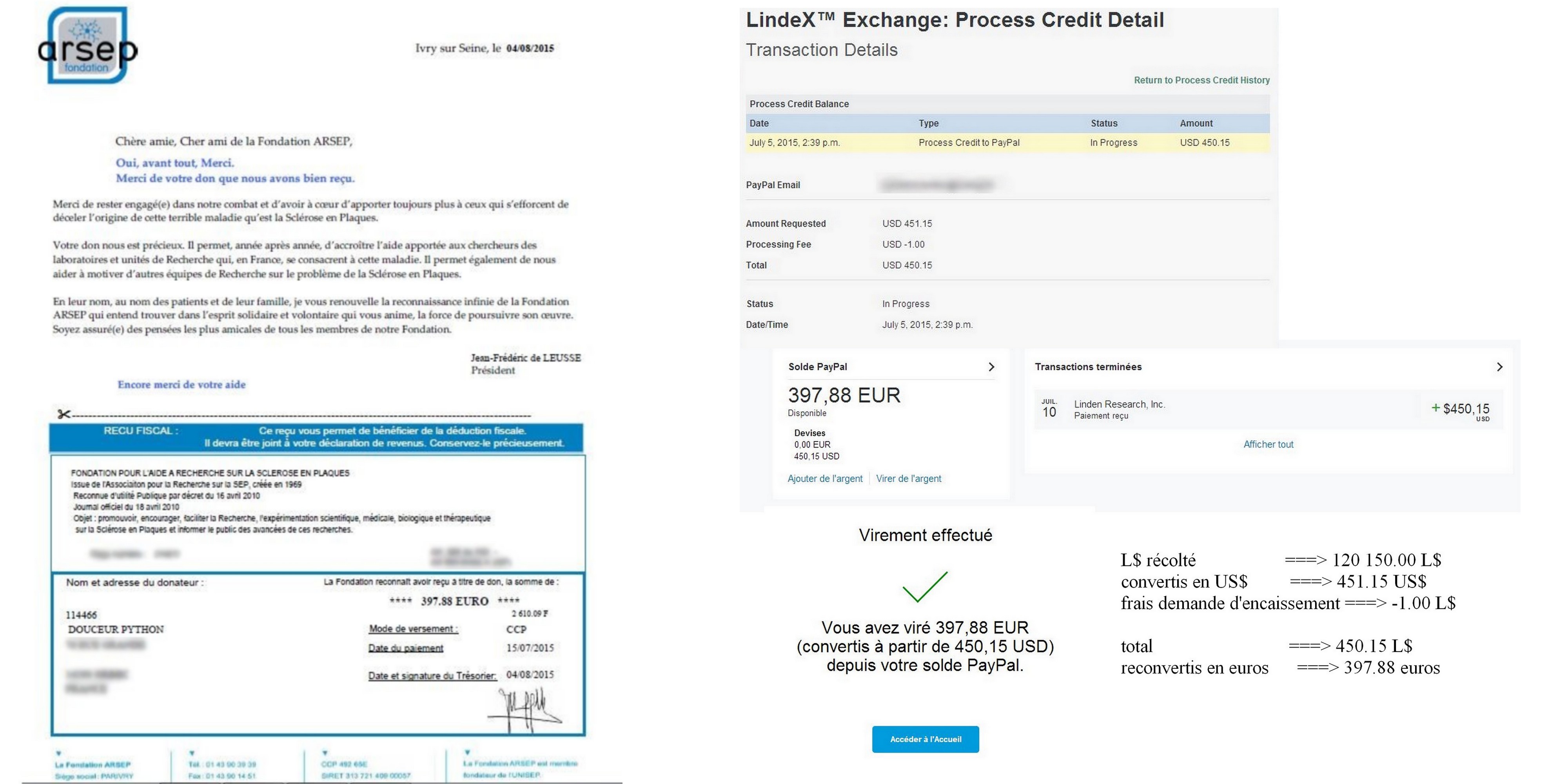Click the ARSEP fondation logo
Image resolution: width=1568 pixels, height=784 pixels.
tap(87, 45)
